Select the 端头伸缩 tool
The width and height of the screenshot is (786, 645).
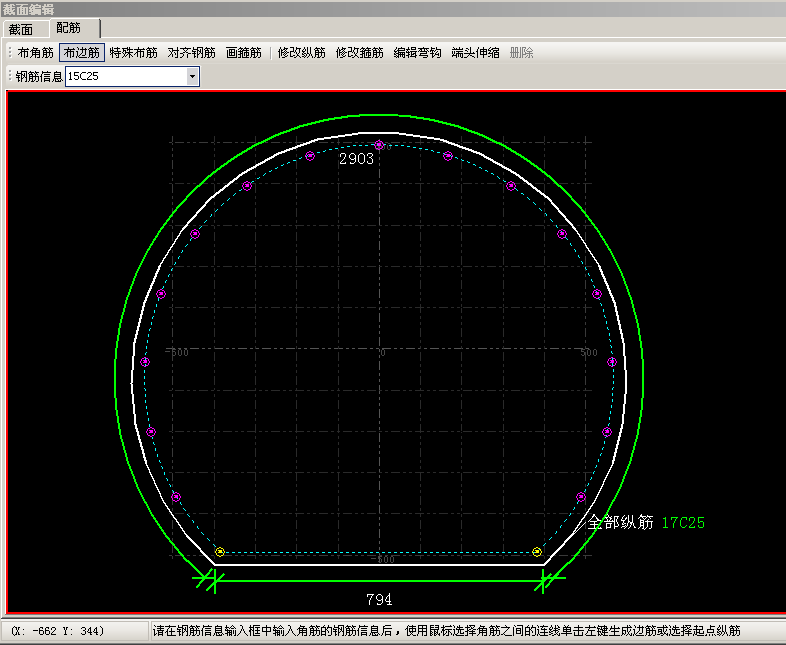(475, 53)
